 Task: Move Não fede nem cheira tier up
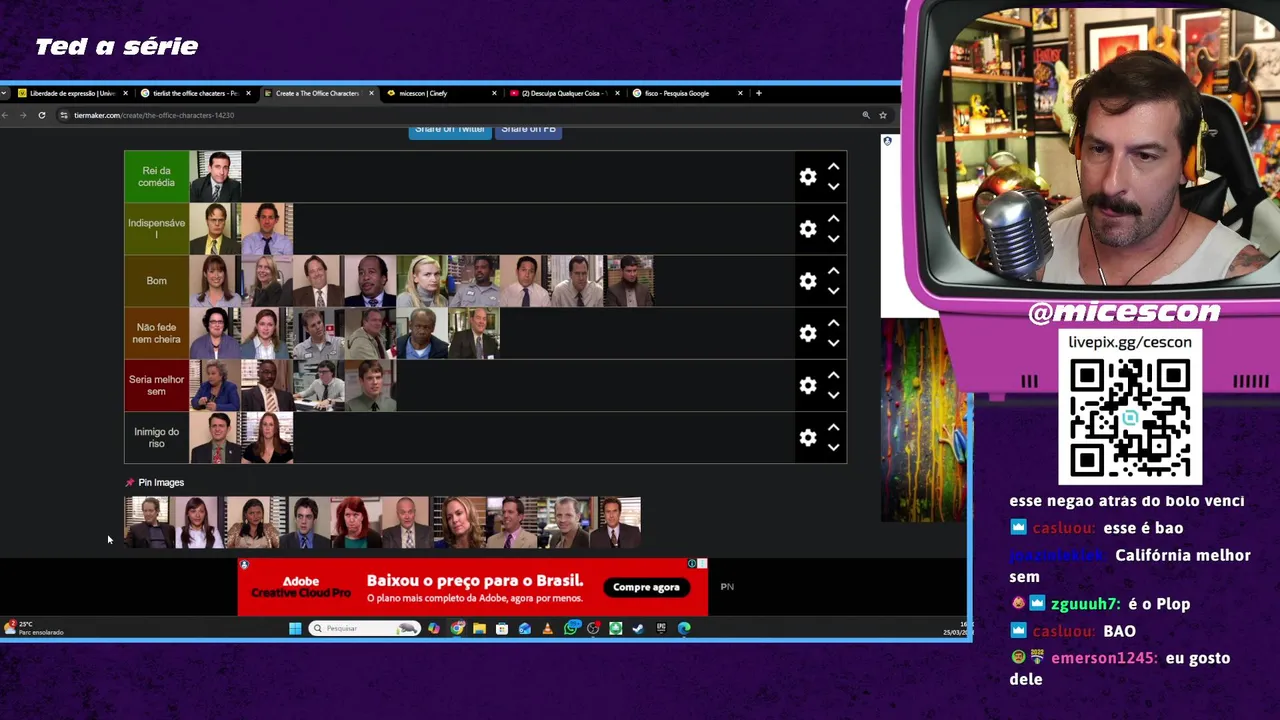point(833,323)
